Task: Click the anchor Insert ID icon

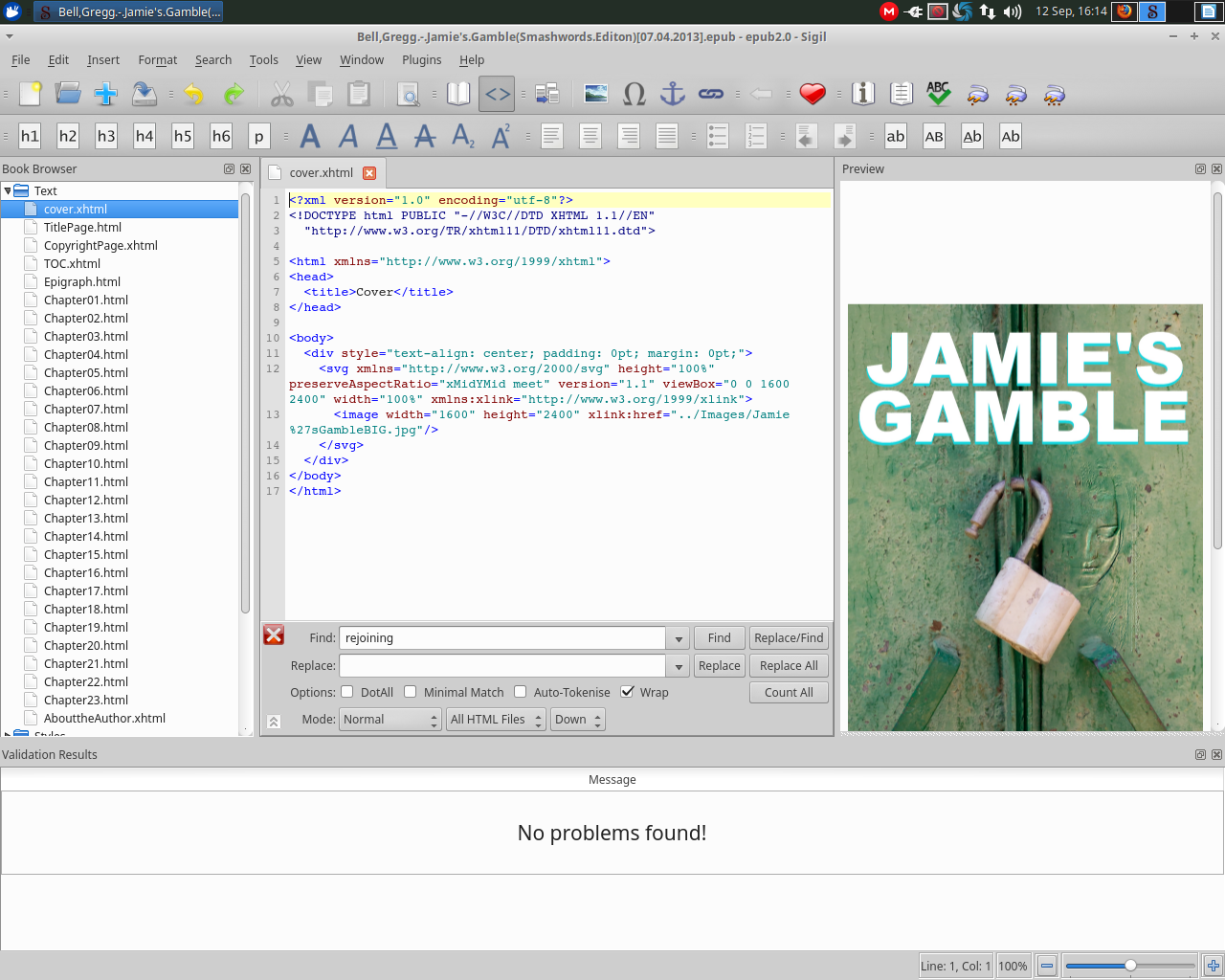Action: [673, 94]
